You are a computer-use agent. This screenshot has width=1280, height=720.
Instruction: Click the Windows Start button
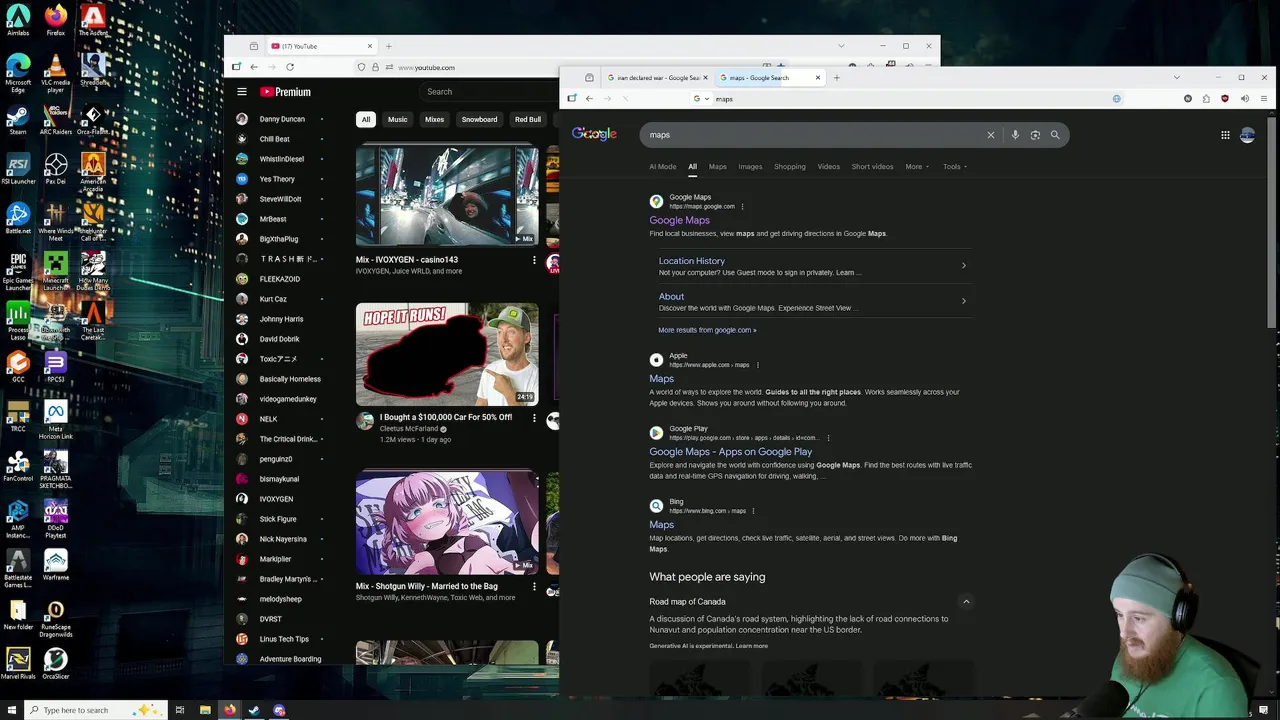click(12, 710)
